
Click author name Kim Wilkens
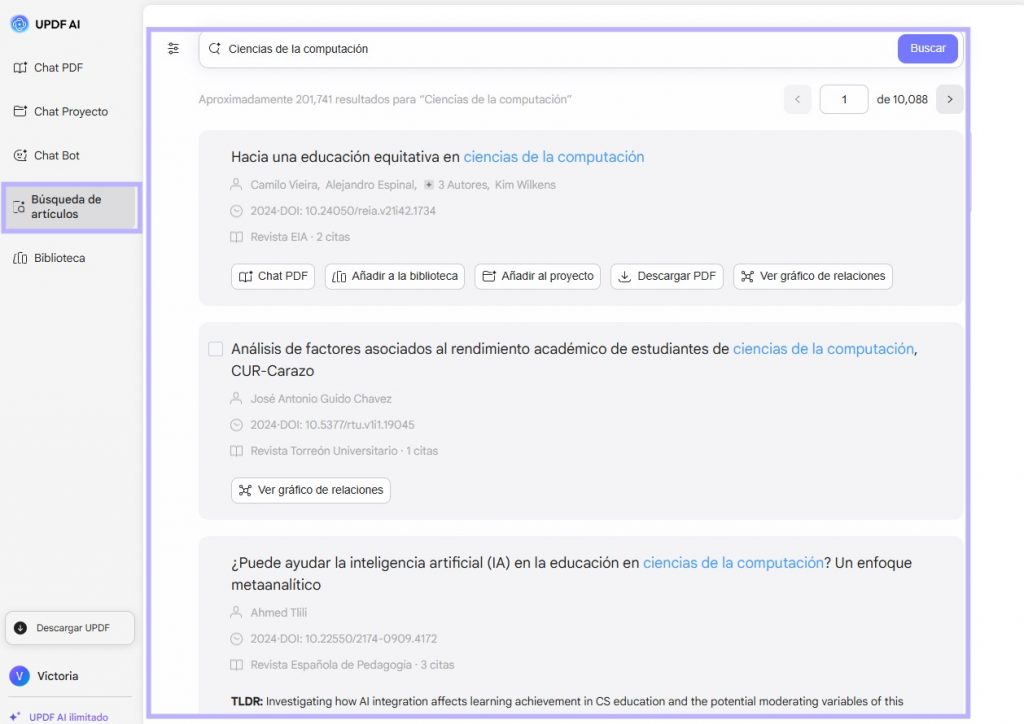(525, 185)
